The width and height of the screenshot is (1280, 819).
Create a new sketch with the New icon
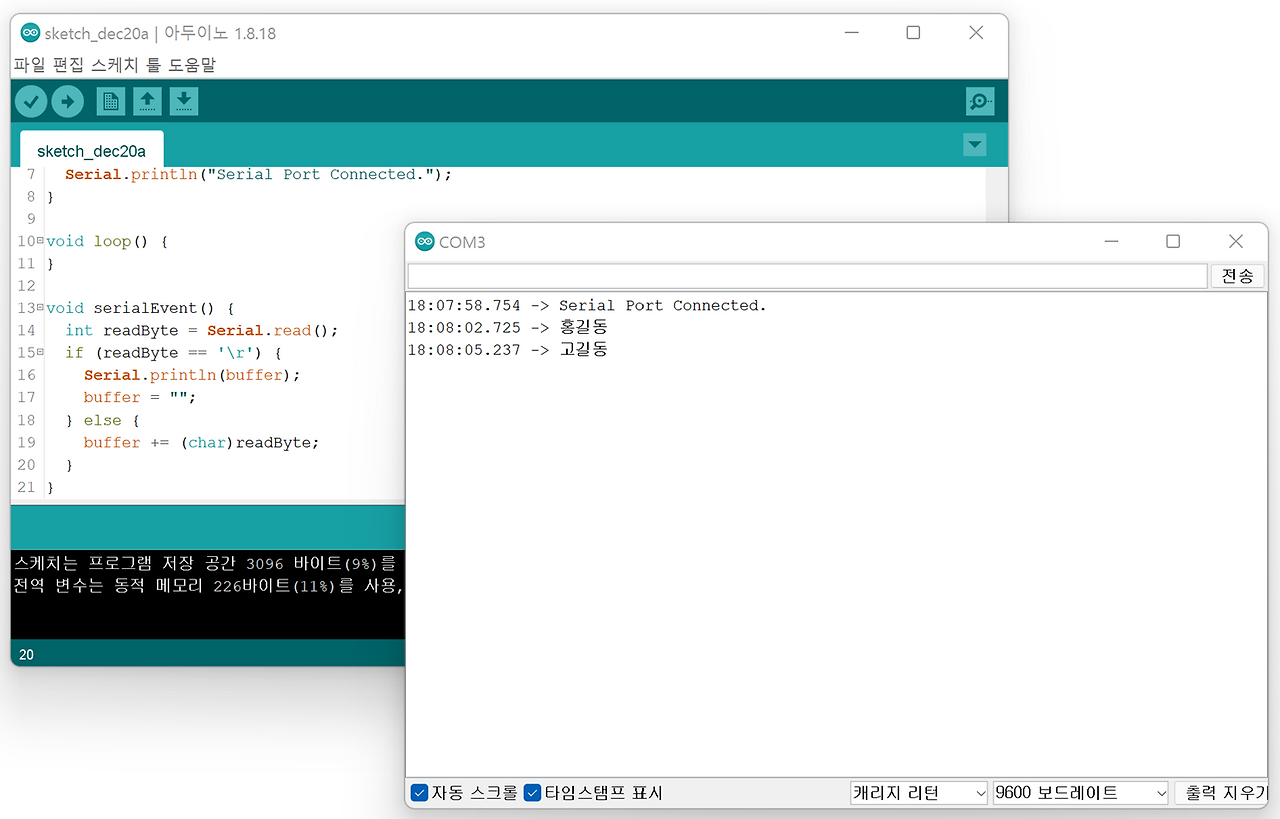[x=110, y=101]
